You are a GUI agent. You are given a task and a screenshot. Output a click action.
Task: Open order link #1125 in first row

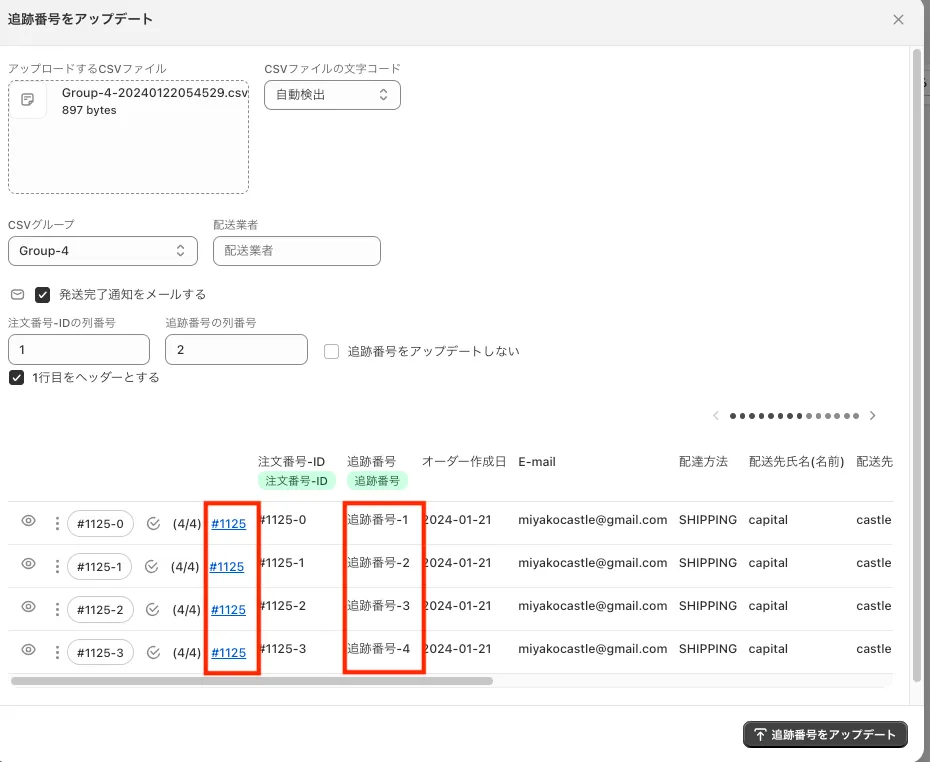pyautogui.click(x=228, y=523)
